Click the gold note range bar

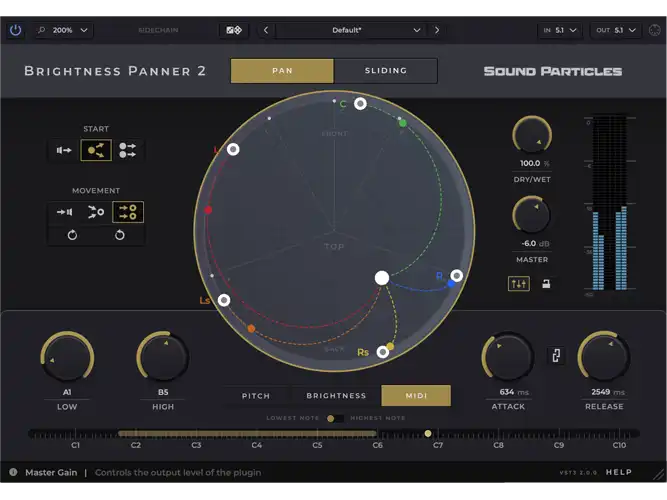coord(247,434)
